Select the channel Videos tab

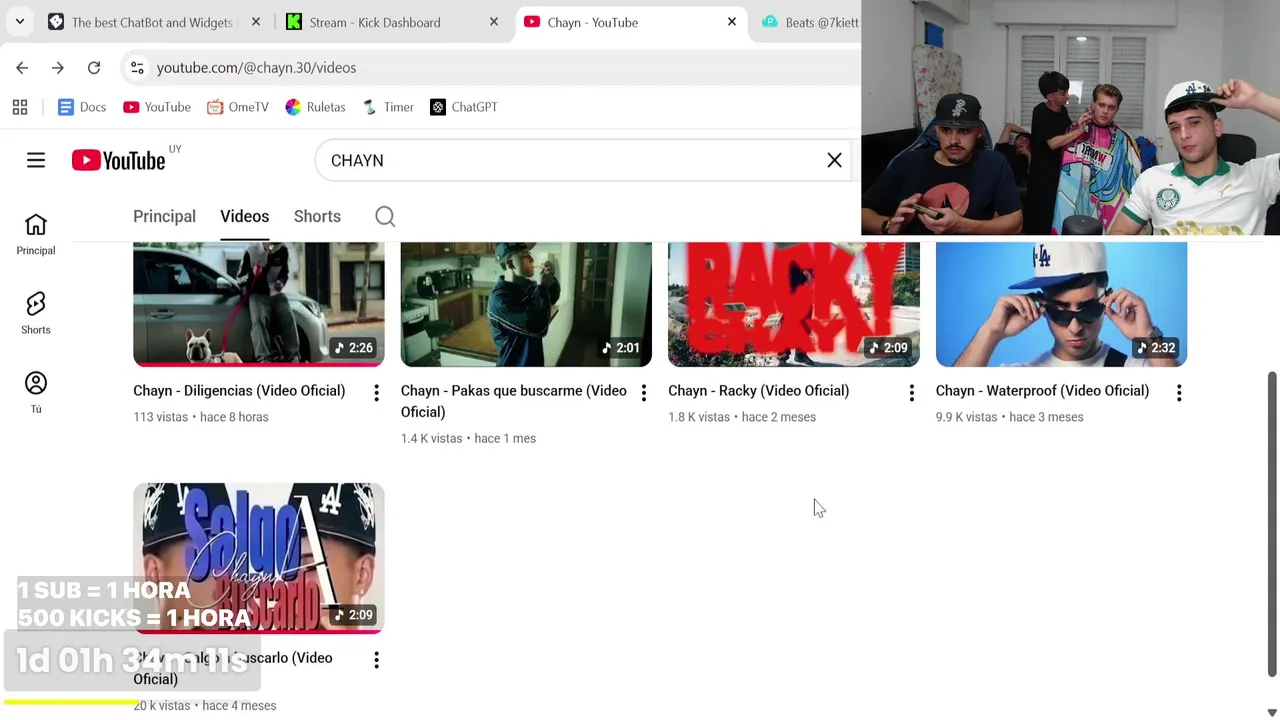pos(245,216)
